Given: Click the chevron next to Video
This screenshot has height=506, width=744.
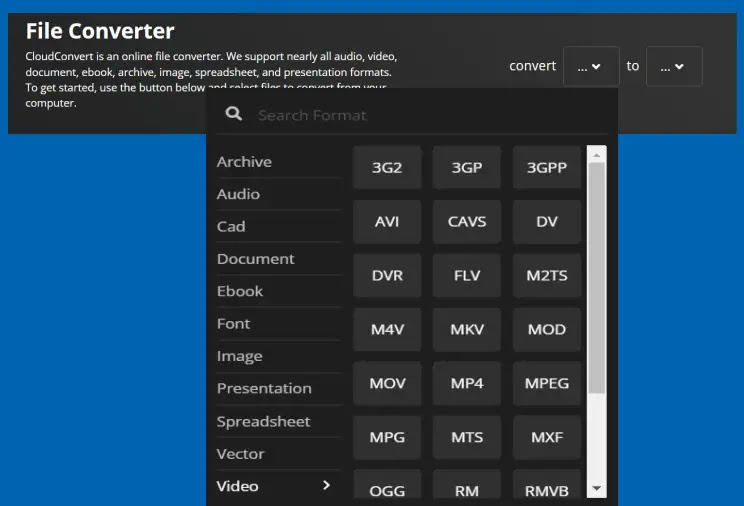Looking at the screenshot, I should [x=326, y=485].
